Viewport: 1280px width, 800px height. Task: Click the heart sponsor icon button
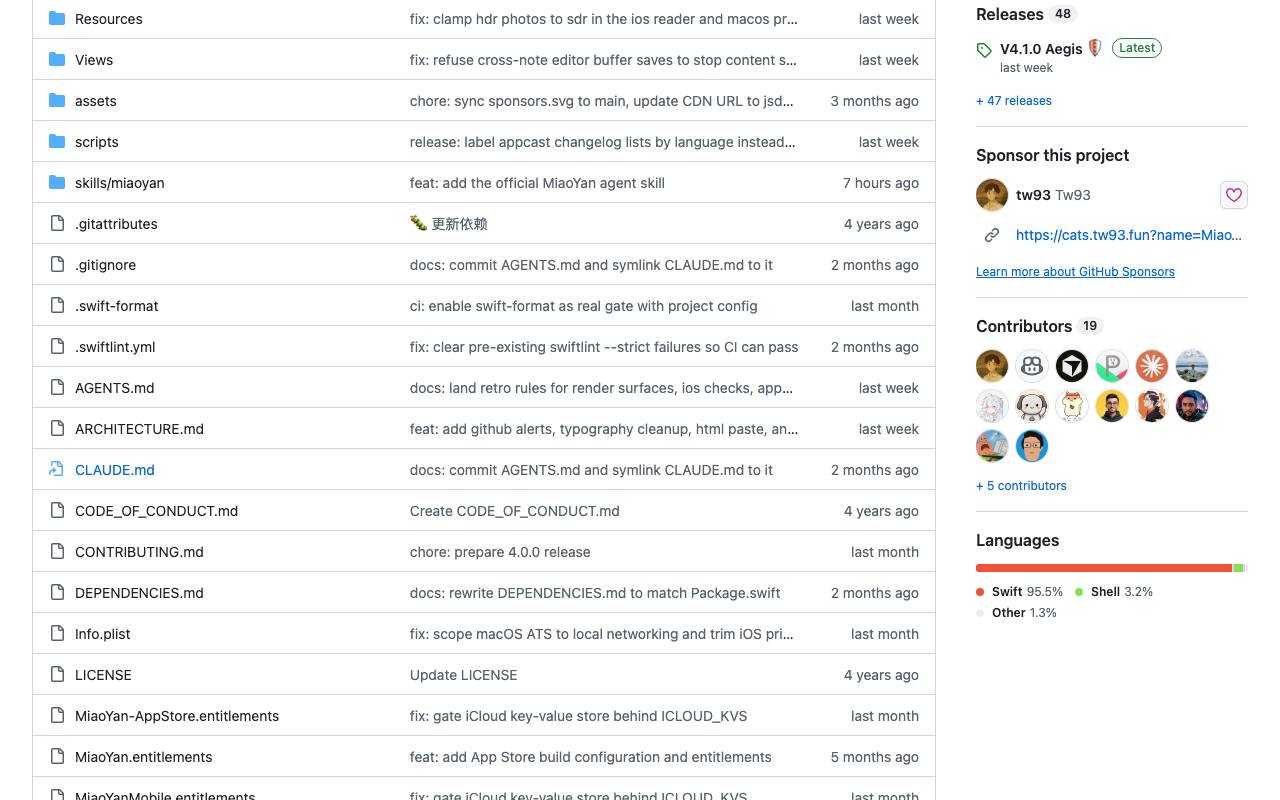pyautogui.click(x=1234, y=195)
